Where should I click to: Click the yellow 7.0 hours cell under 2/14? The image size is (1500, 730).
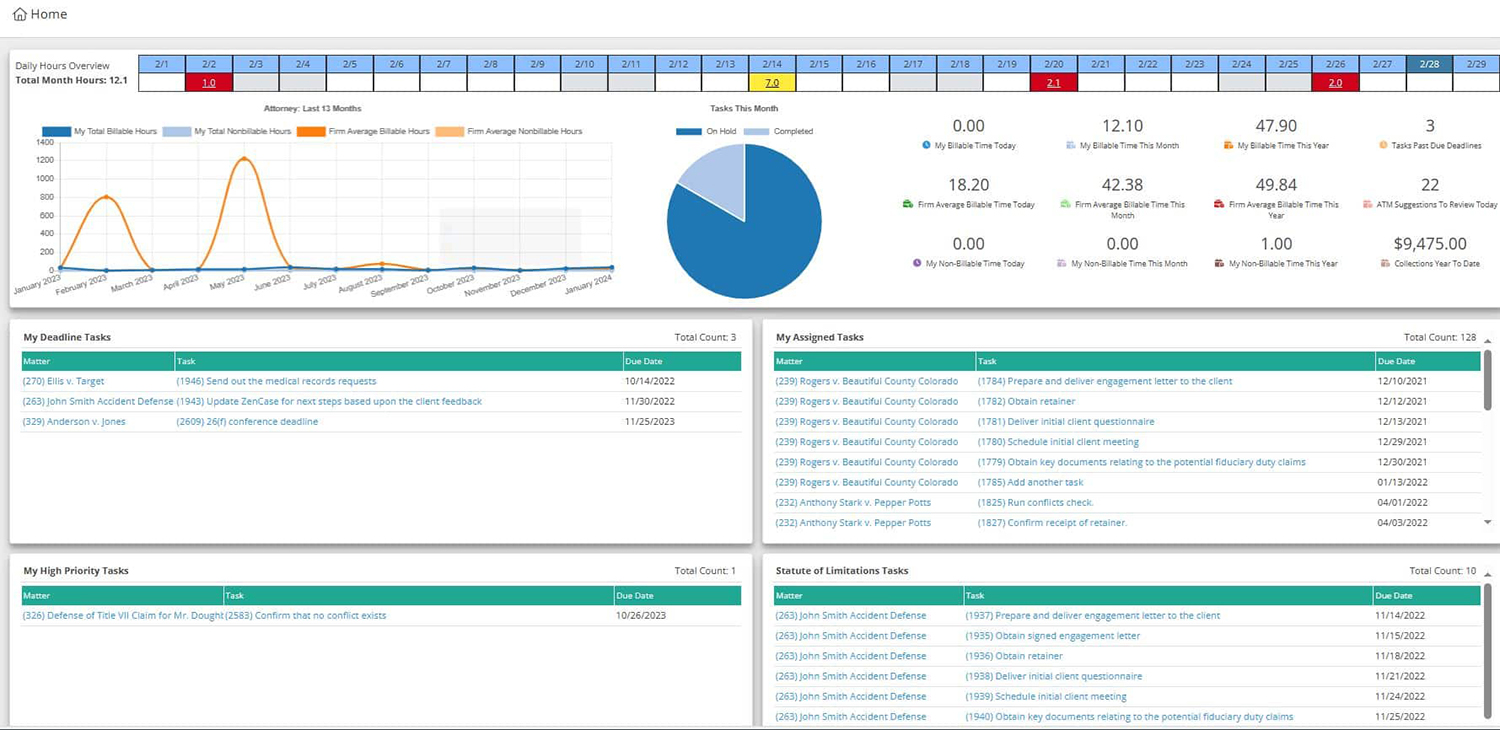[770, 82]
